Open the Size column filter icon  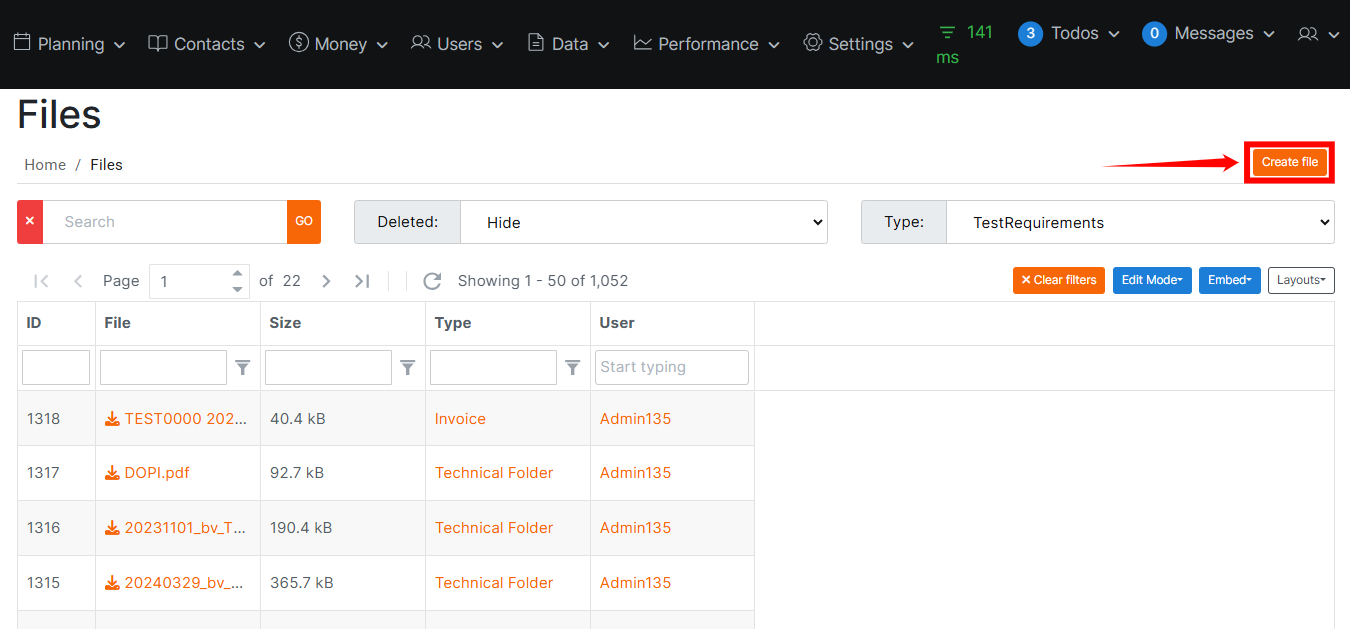pyautogui.click(x=408, y=368)
